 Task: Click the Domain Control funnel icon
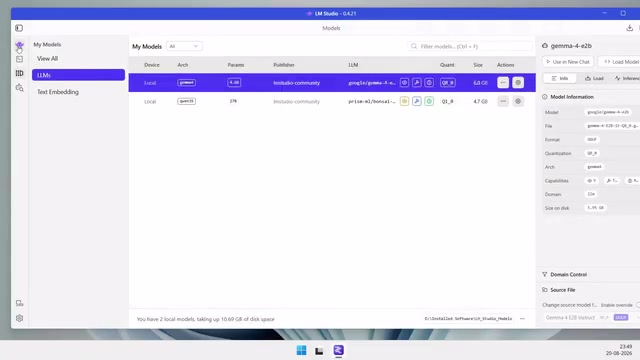(x=544, y=274)
